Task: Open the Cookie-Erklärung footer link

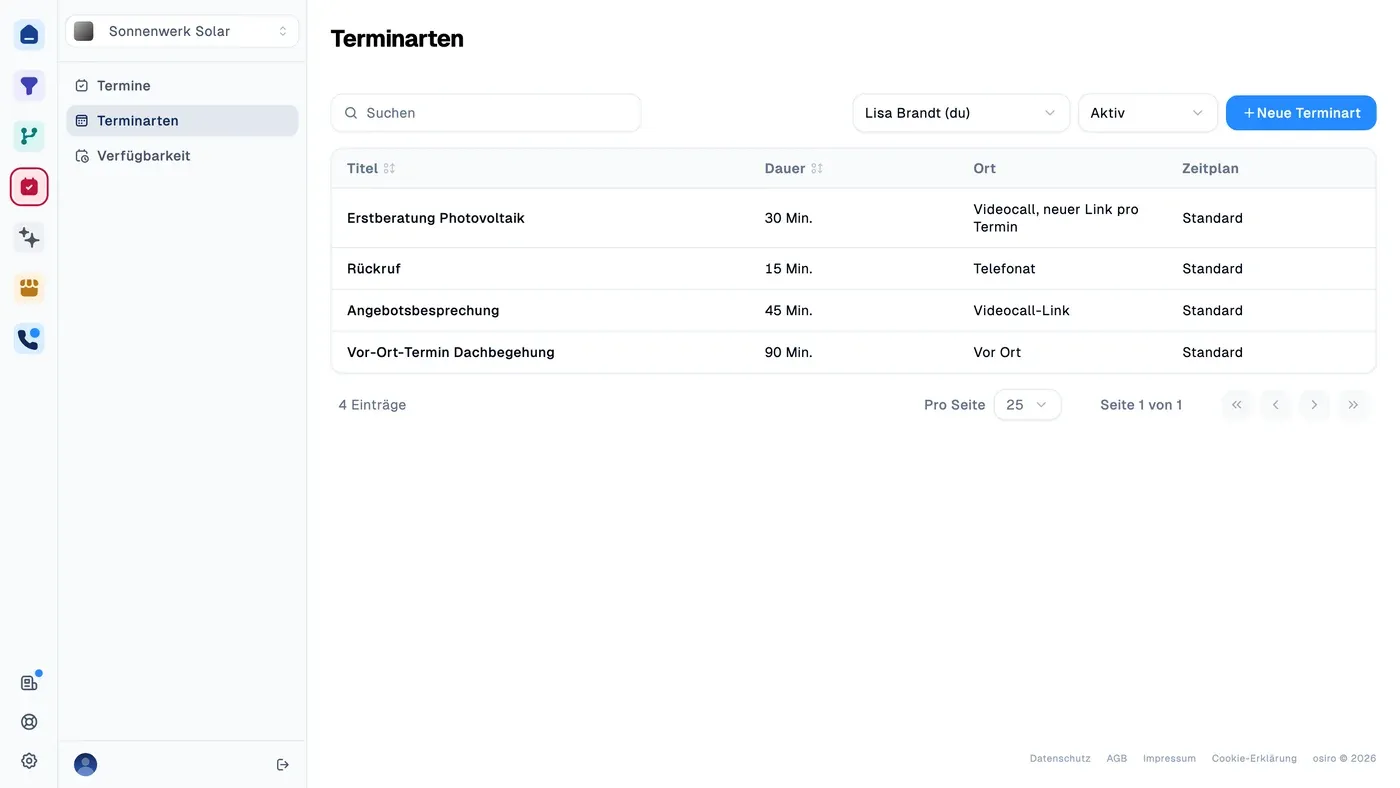Action: pos(1254,759)
